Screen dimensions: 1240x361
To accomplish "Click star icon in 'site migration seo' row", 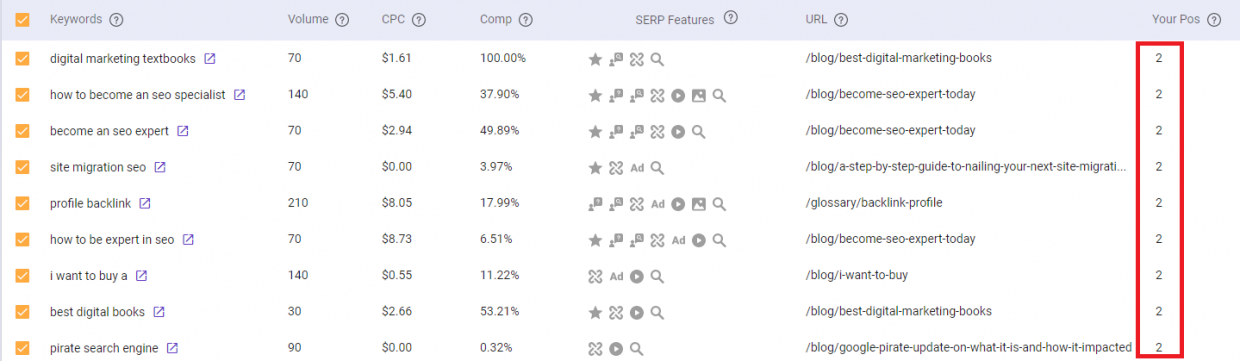I will (x=595, y=167).
